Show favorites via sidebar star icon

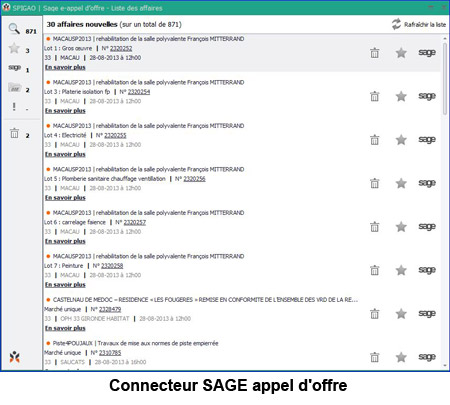14,48
